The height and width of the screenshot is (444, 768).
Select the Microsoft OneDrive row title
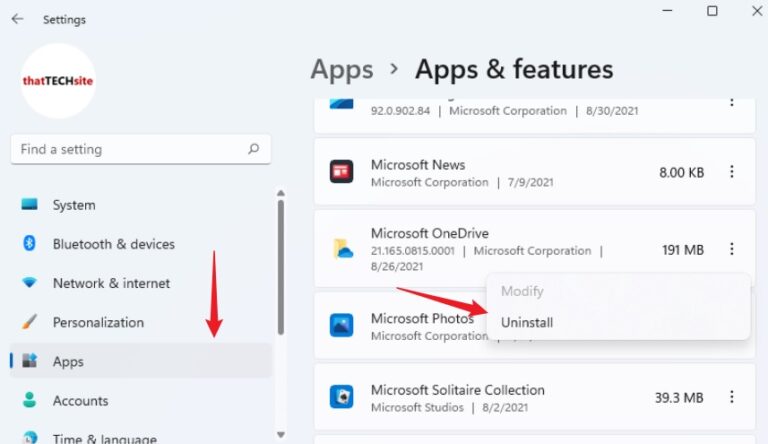430,233
